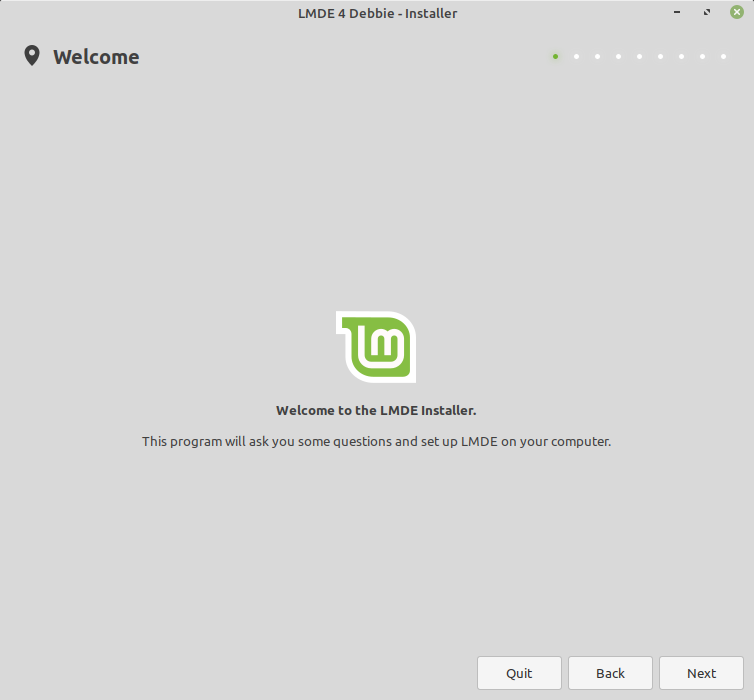Click the fourth step indicator dot
This screenshot has width=754, height=700.
click(x=618, y=57)
